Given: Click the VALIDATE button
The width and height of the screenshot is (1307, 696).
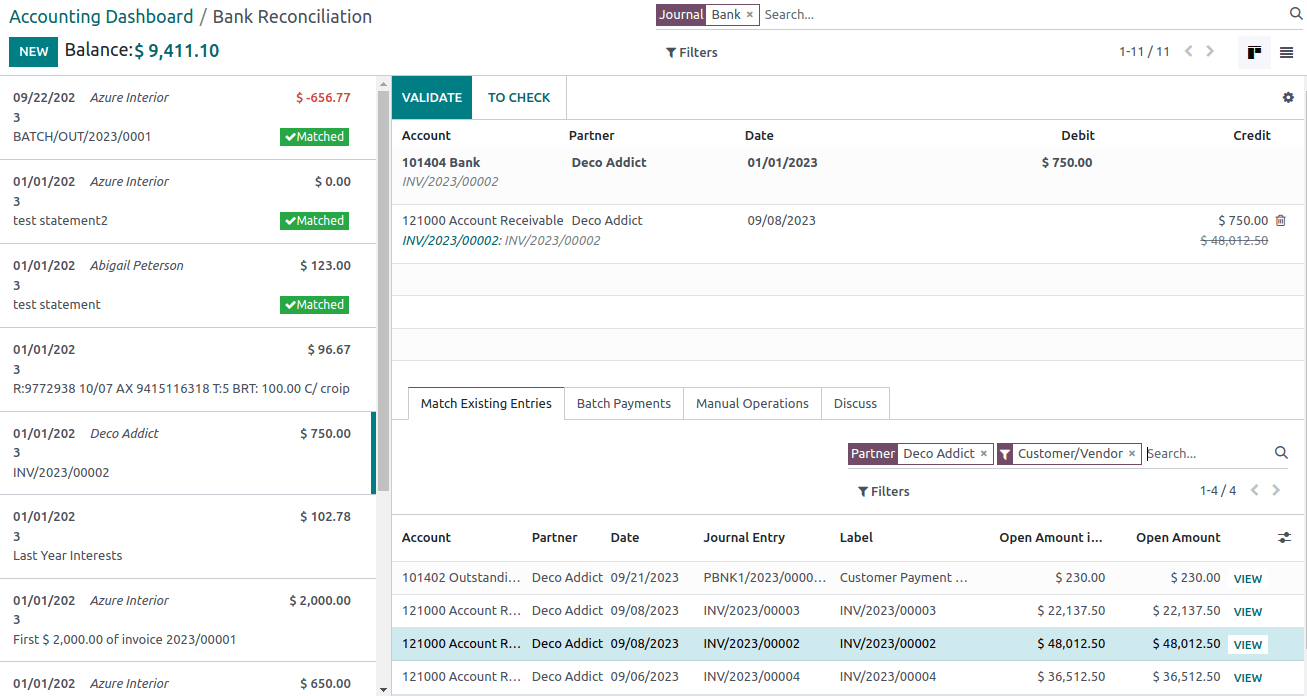Looking at the screenshot, I should click(x=431, y=97).
